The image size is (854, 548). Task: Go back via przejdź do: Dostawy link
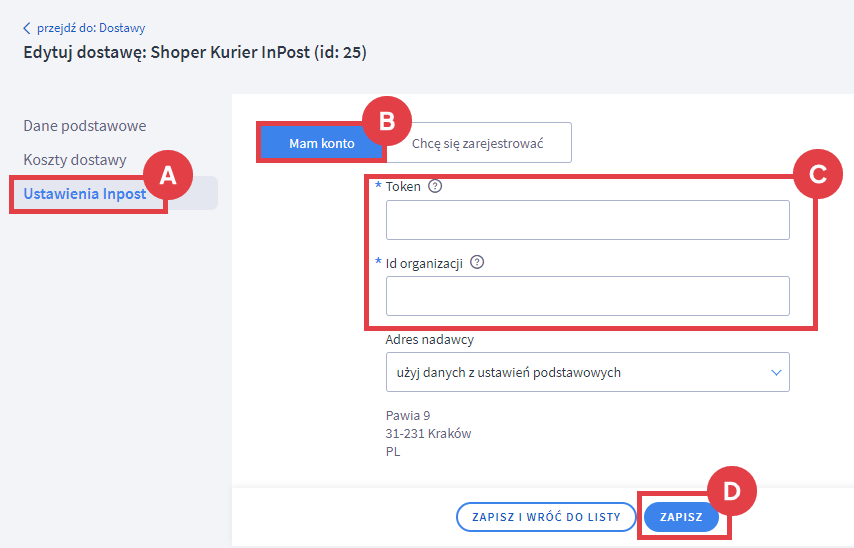(91, 28)
